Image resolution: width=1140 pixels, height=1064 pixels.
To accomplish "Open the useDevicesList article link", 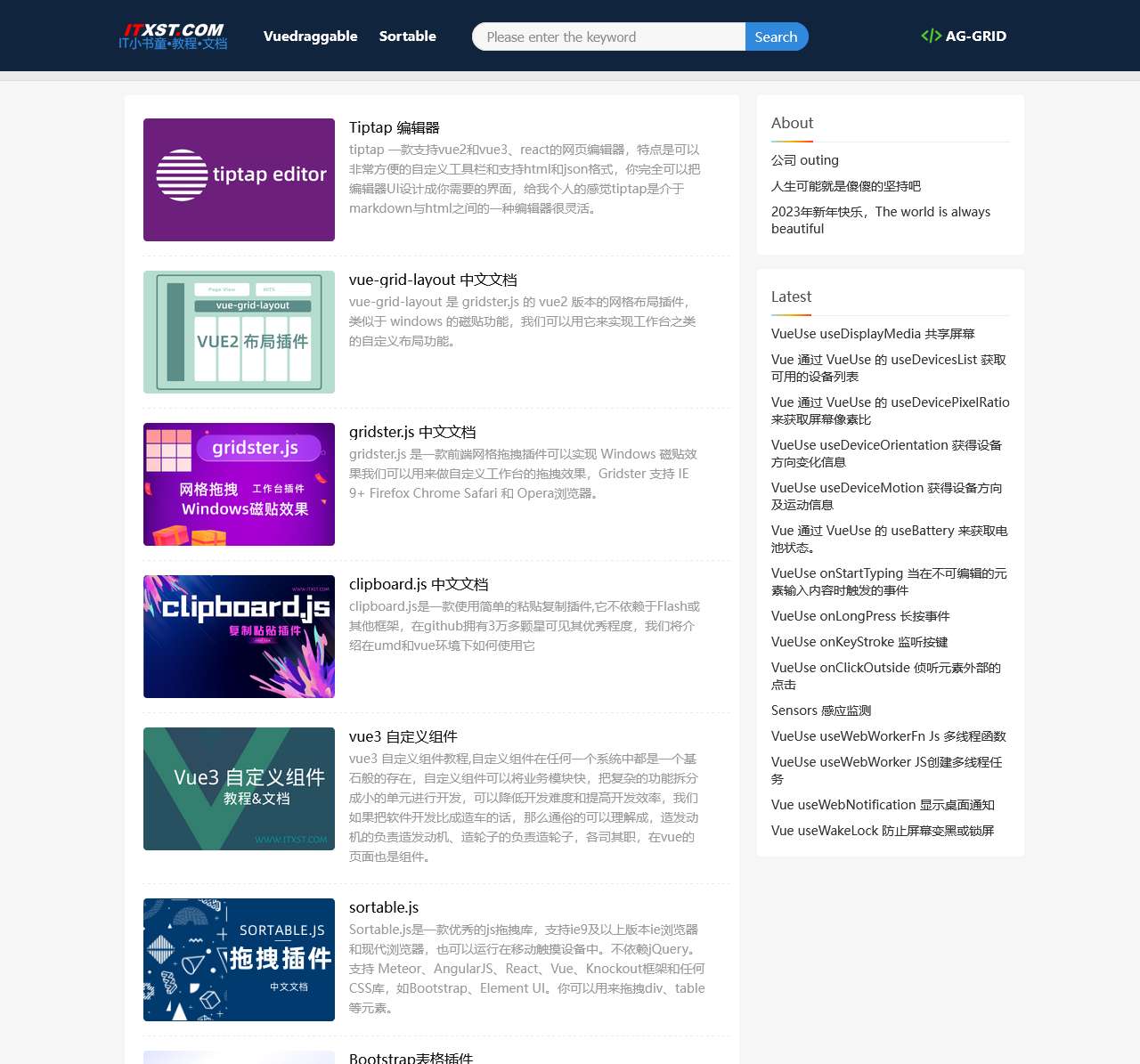I will pyautogui.click(x=889, y=368).
